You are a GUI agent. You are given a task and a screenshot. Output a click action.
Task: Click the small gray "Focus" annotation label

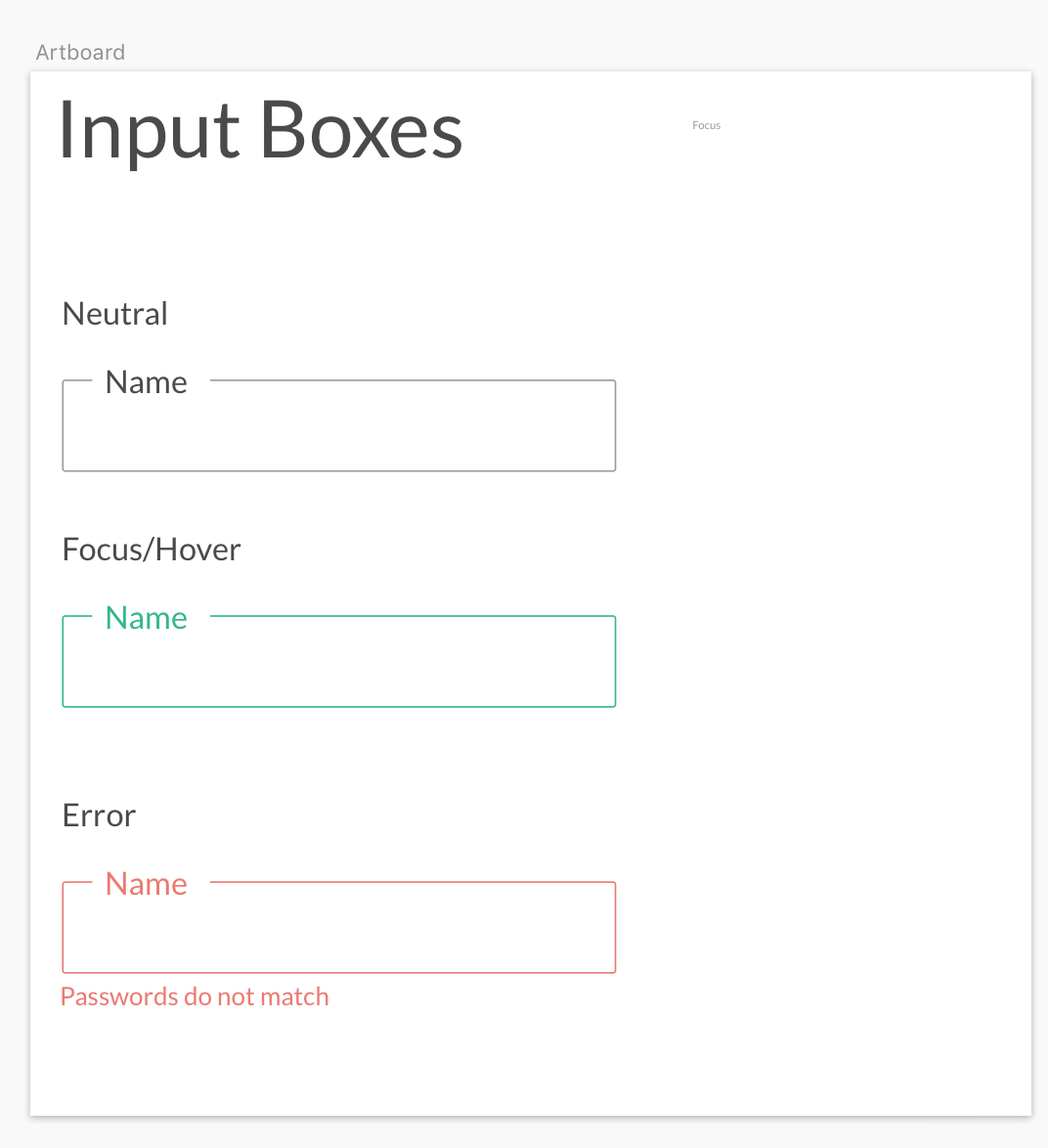[706, 125]
